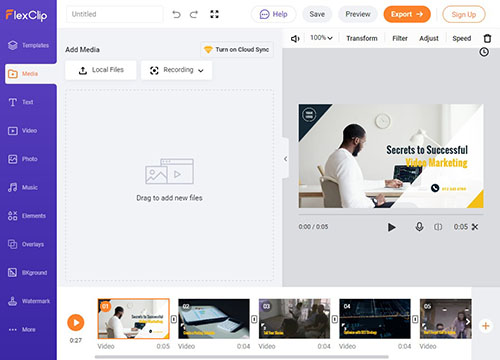The height and width of the screenshot is (360, 500).
Task: Redo the last action
Action: point(194,14)
